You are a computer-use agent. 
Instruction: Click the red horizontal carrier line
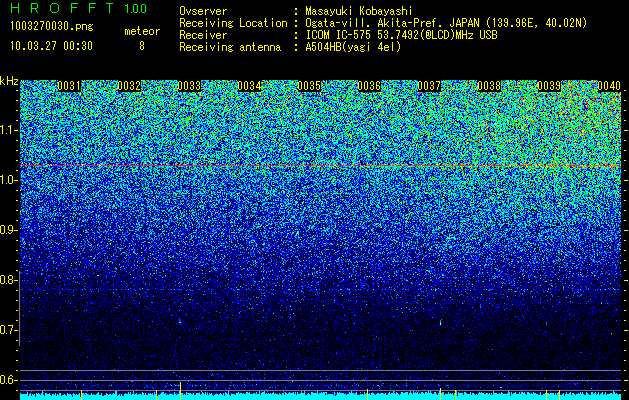click(321, 166)
